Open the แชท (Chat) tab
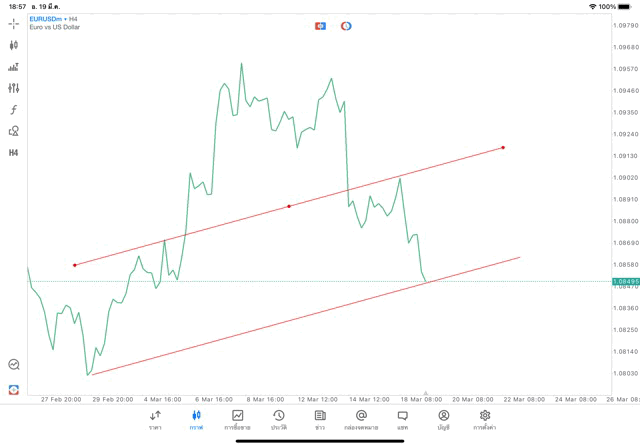The width and height of the screenshot is (640, 447). (402, 419)
